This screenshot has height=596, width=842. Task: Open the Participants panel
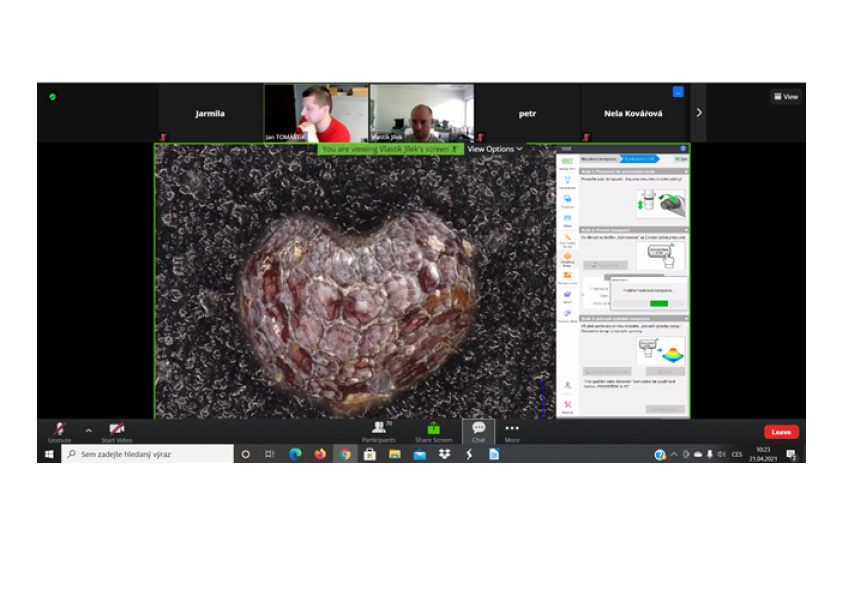click(x=378, y=428)
